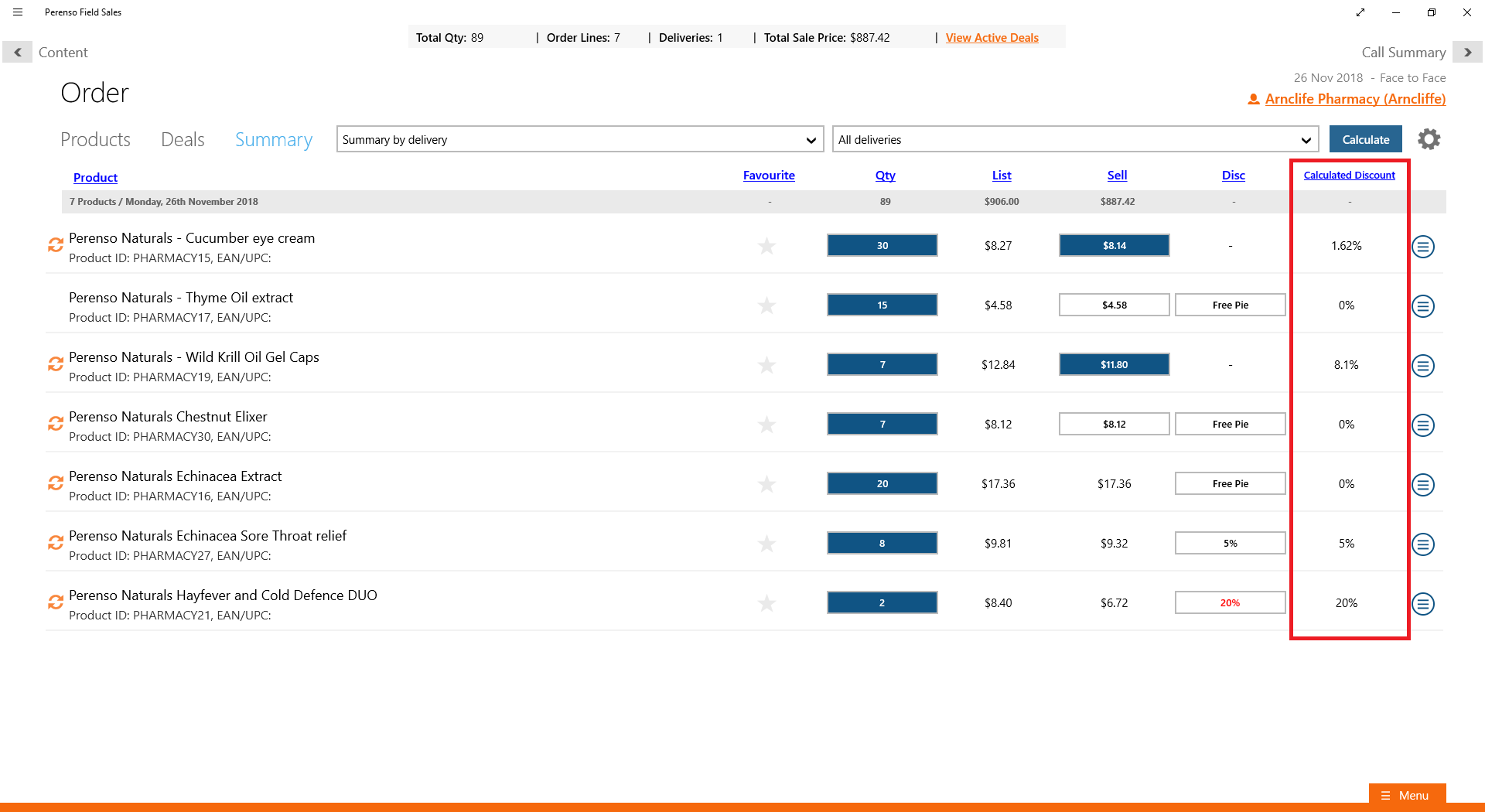Click Free Pie discount for Thyme Oil extract
The image size is (1485, 812).
click(1230, 305)
